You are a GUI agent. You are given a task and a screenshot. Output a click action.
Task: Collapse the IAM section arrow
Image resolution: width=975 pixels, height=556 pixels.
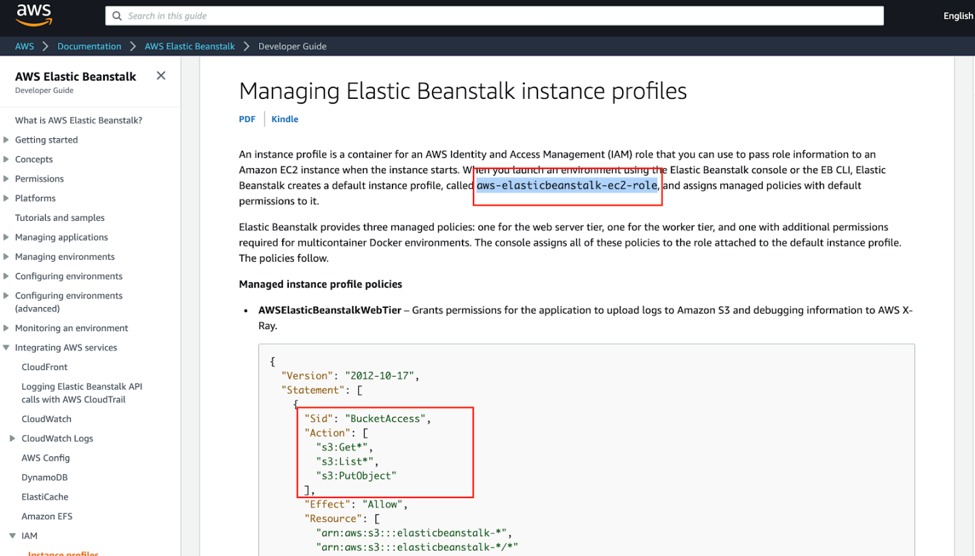click(12, 535)
